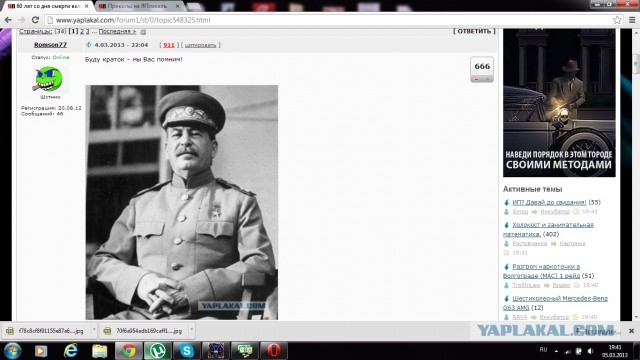Click the scrollbar down arrow
Screen dimensions: 640x360
[x=636, y=317]
